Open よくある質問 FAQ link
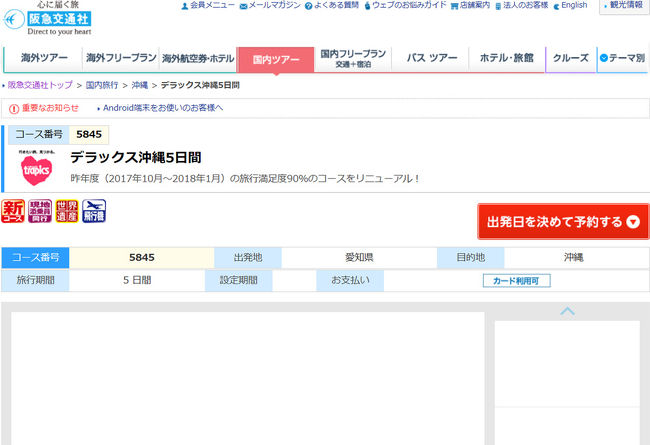 tap(332, 5)
